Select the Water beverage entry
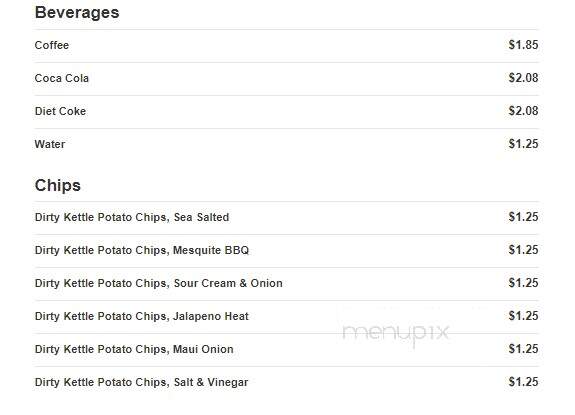The height and width of the screenshot is (415, 575). (x=286, y=144)
